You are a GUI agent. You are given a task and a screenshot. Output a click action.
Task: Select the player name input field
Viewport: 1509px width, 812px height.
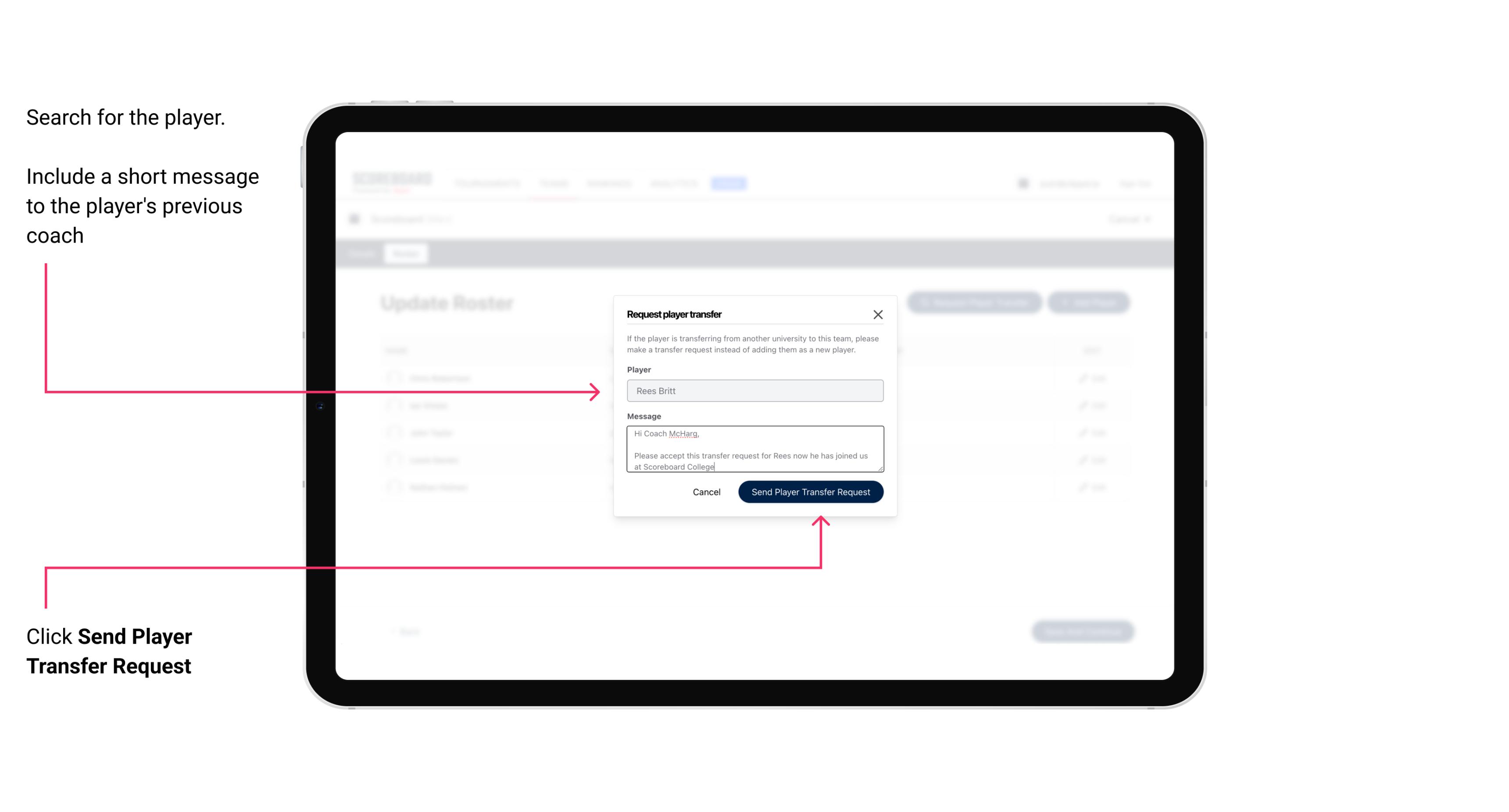tap(754, 391)
